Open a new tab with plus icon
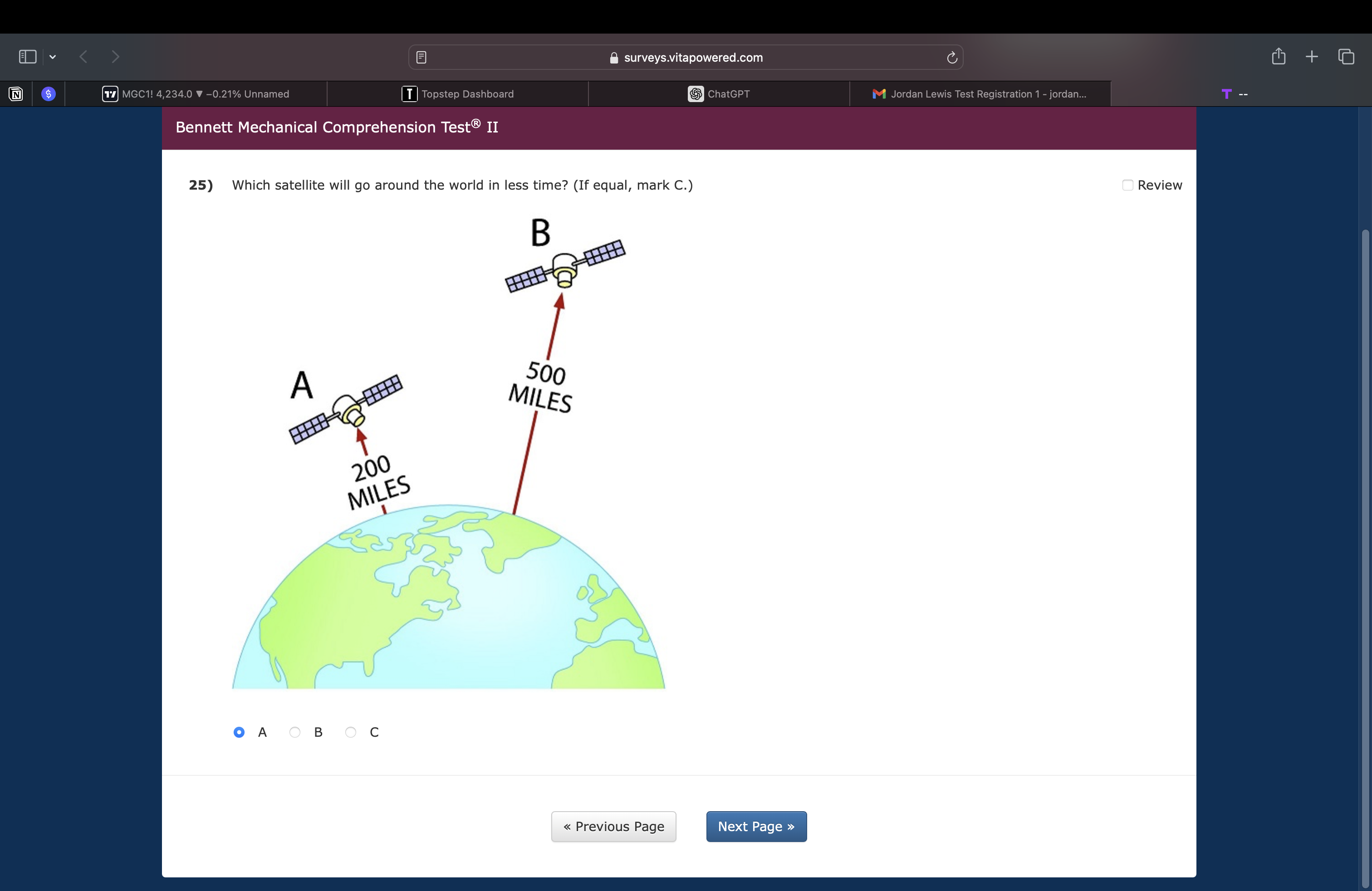This screenshot has height=891, width=1372. tap(1312, 56)
